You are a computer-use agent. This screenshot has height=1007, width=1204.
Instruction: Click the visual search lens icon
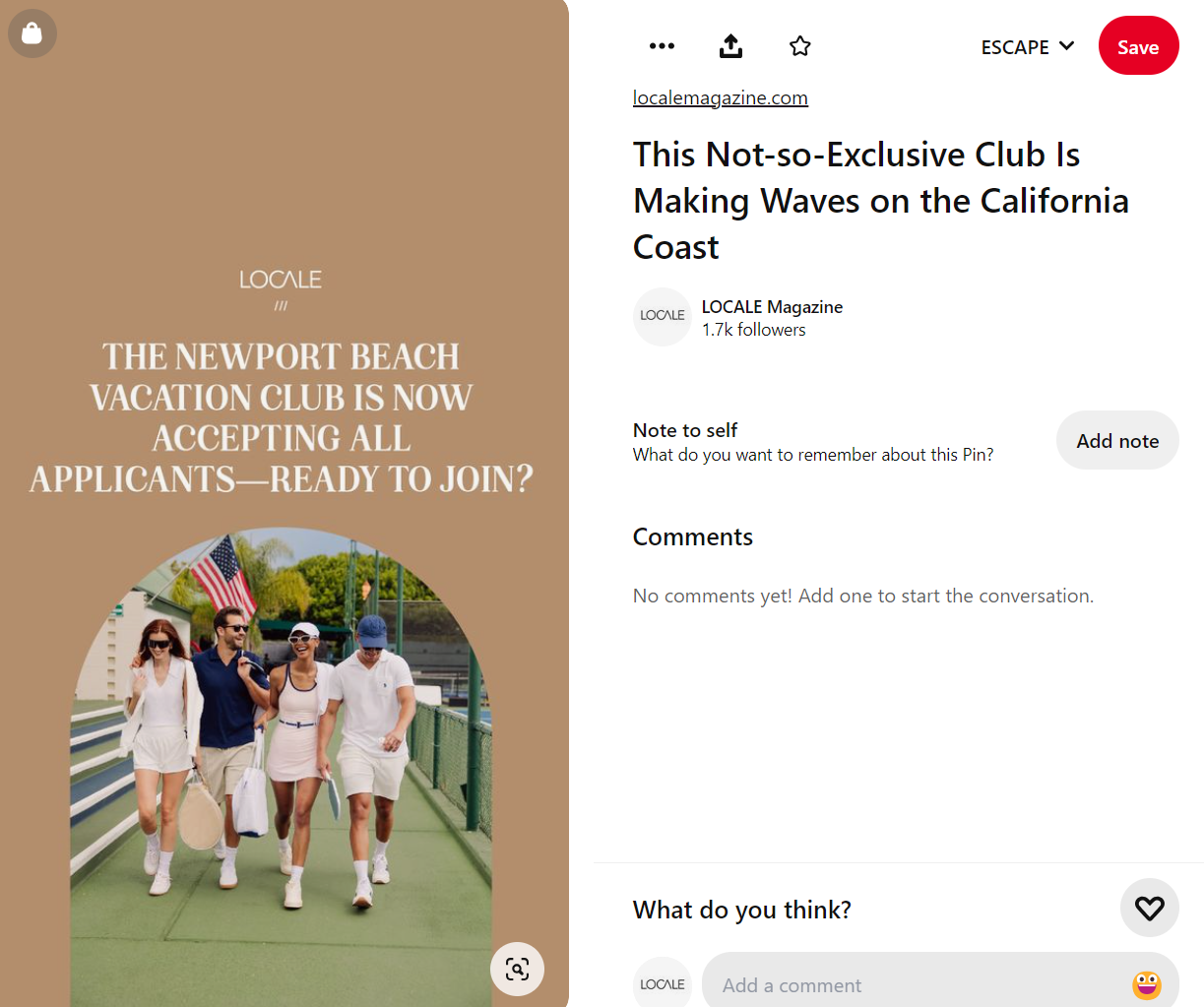coord(517,969)
